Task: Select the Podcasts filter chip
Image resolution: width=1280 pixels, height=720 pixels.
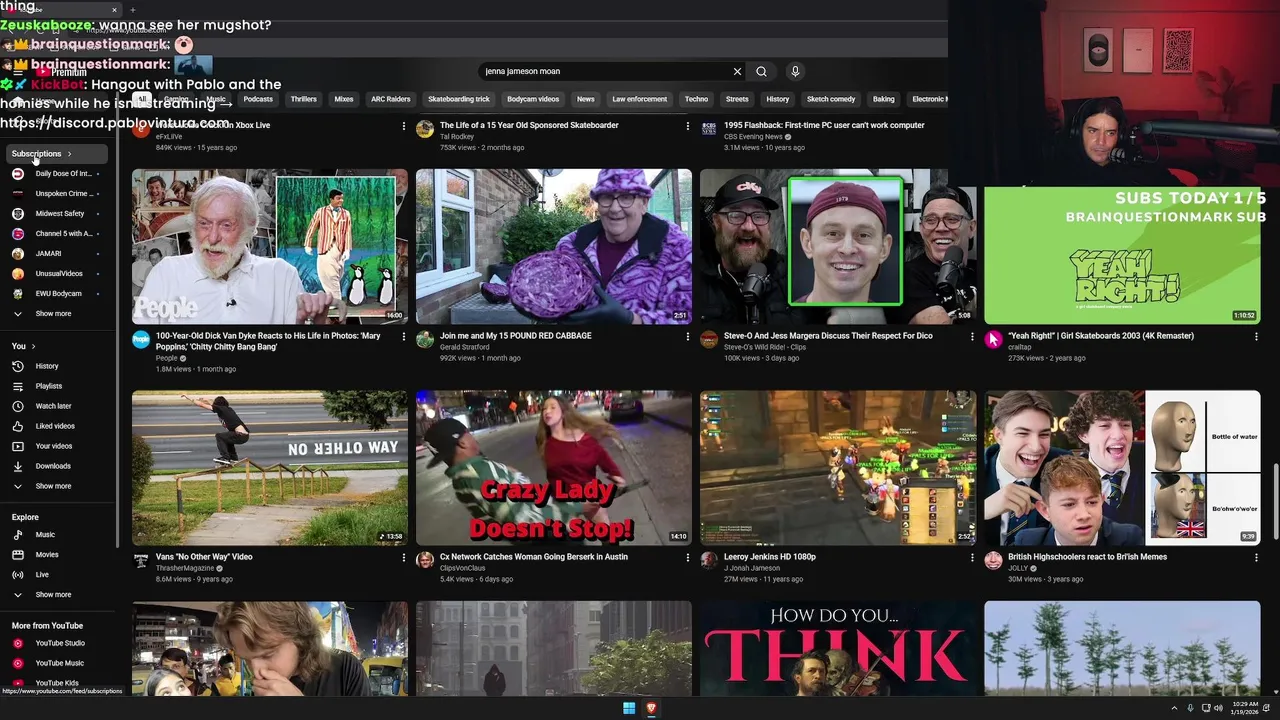Action: coord(258,99)
